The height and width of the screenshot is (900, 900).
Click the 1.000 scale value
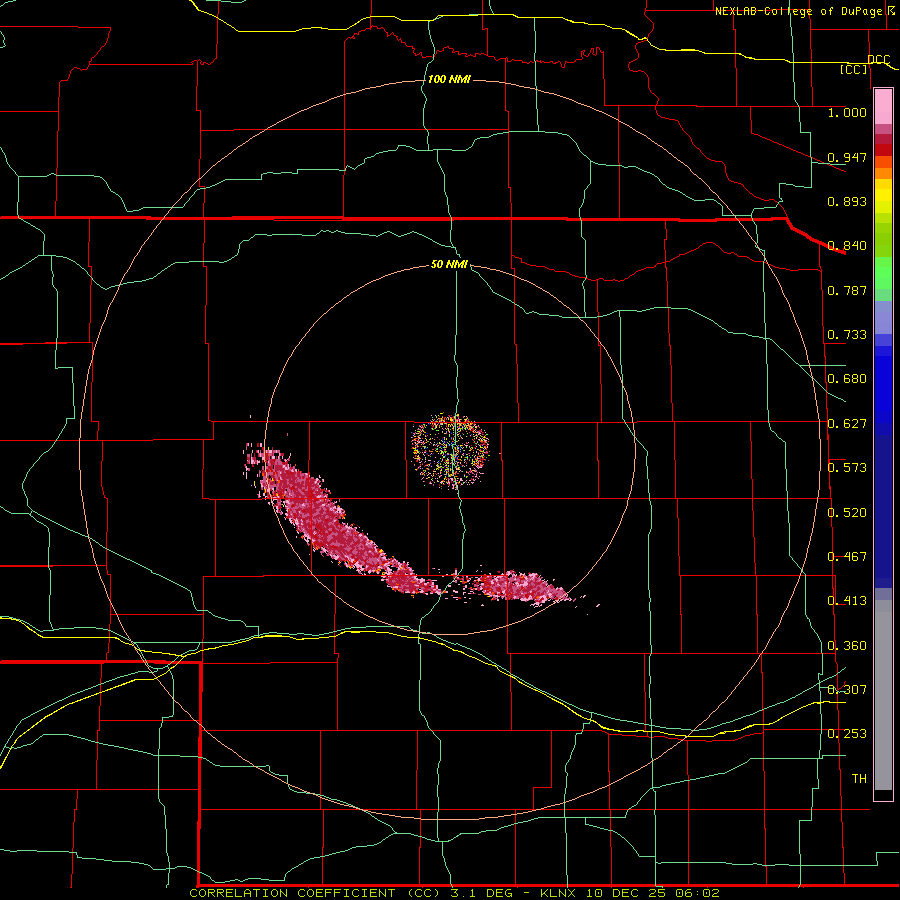[x=847, y=112]
